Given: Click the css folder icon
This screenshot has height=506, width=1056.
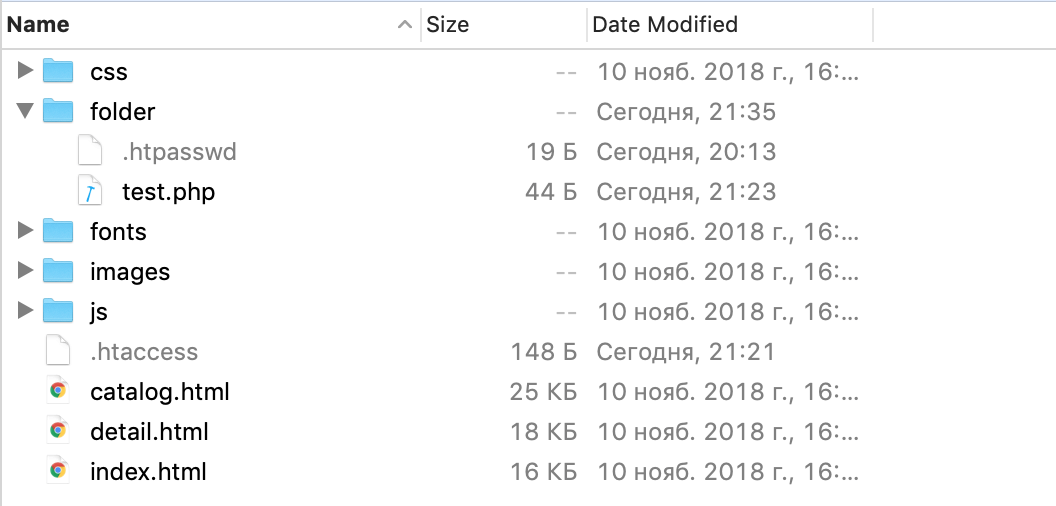Looking at the screenshot, I should [58, 71].
